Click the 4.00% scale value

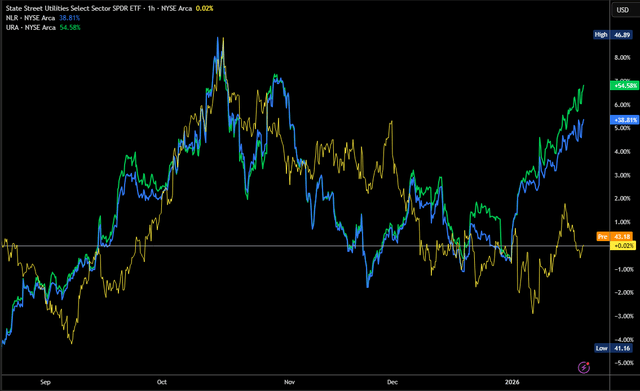click(x=622, y=151)
